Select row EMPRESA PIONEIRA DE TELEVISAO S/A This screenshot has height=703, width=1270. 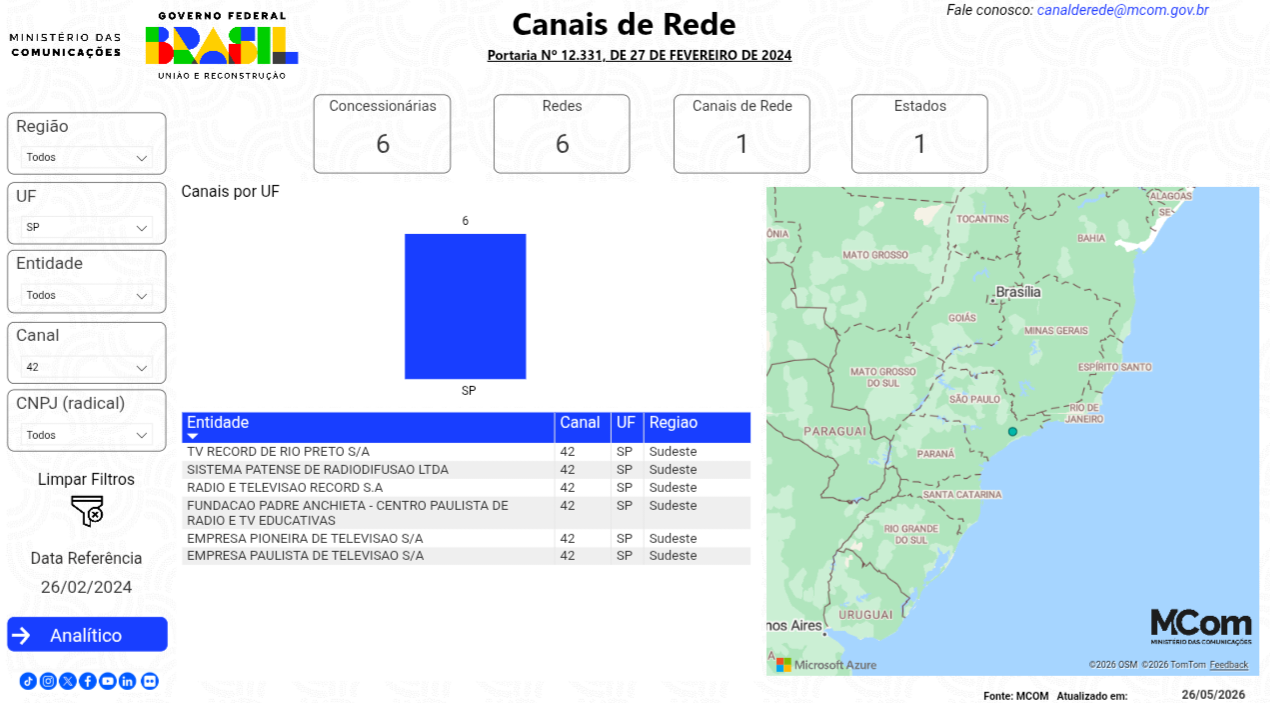pos(466,538)
